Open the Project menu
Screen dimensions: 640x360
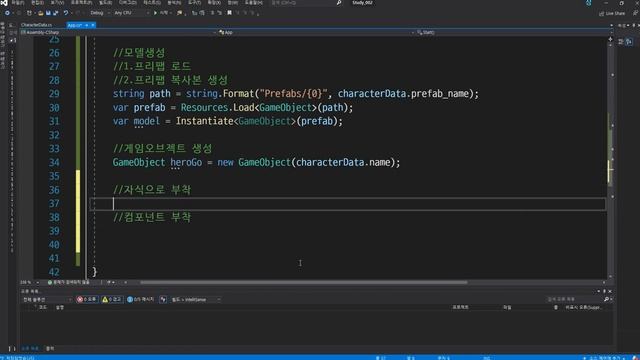tap(81, 3)
